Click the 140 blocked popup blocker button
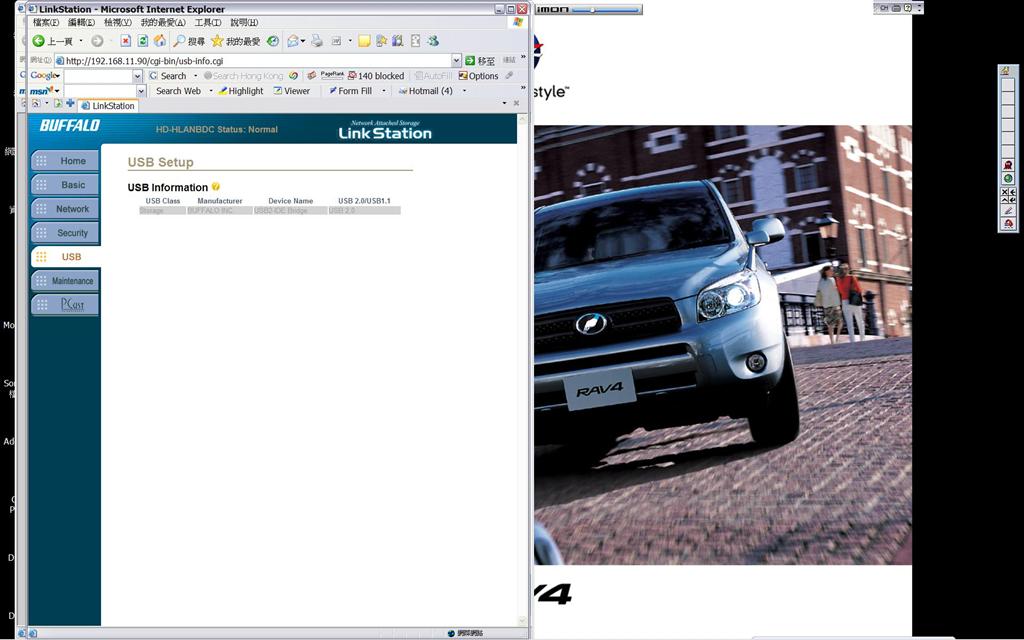The image size is (1024, 640). (x=376, y=76)
